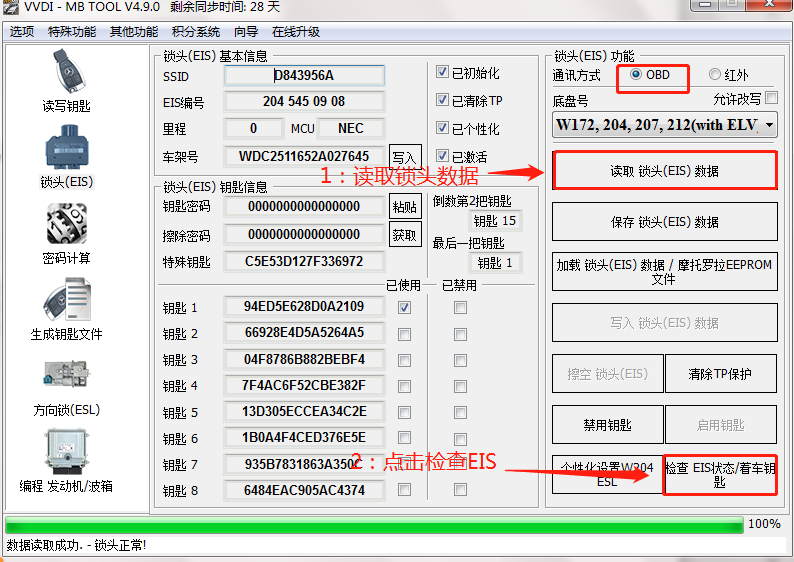
Task: Click 读取 锁头(EIS) 数据 button
Action: (665, 171)
